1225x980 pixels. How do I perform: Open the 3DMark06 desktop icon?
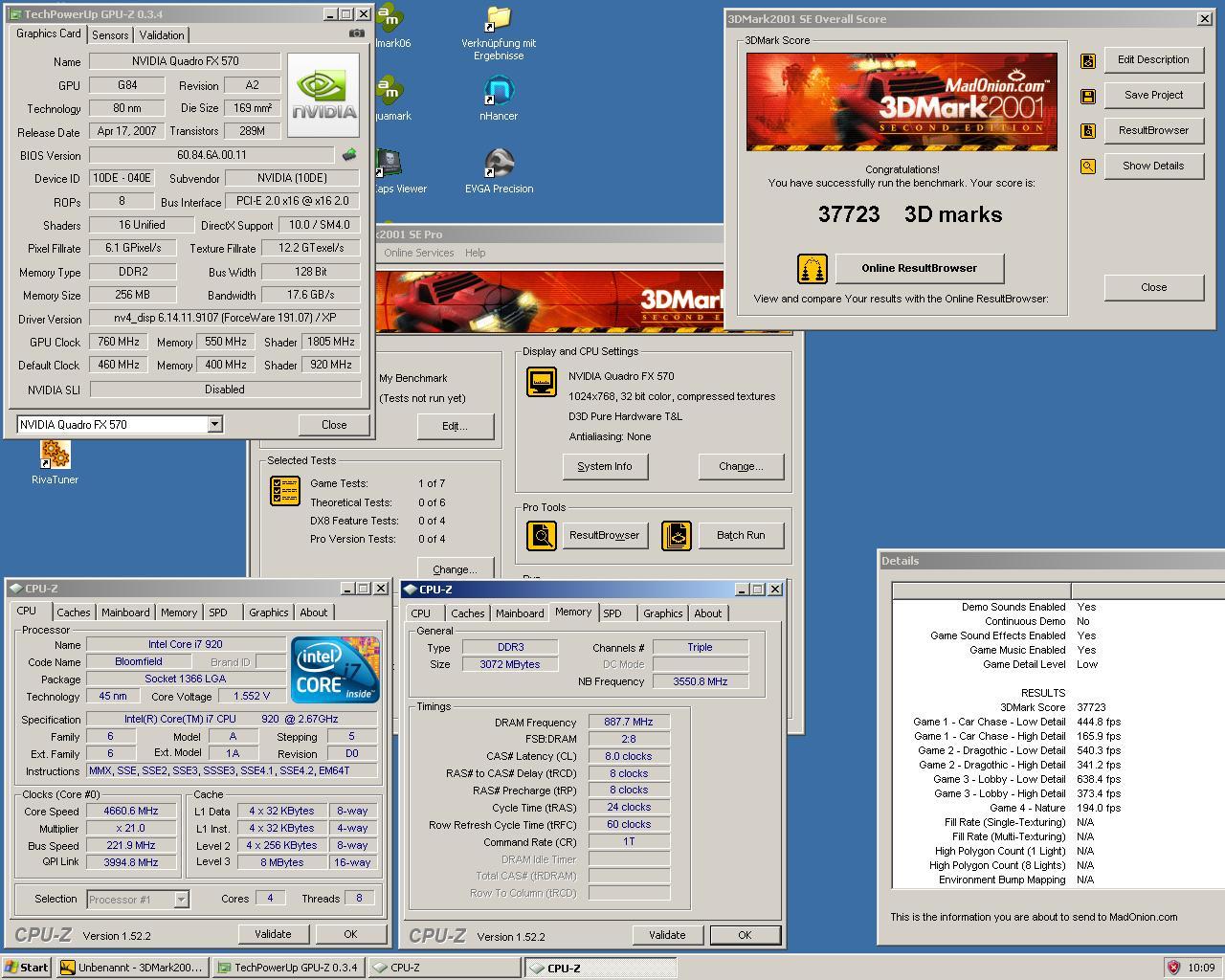point(390,27)
